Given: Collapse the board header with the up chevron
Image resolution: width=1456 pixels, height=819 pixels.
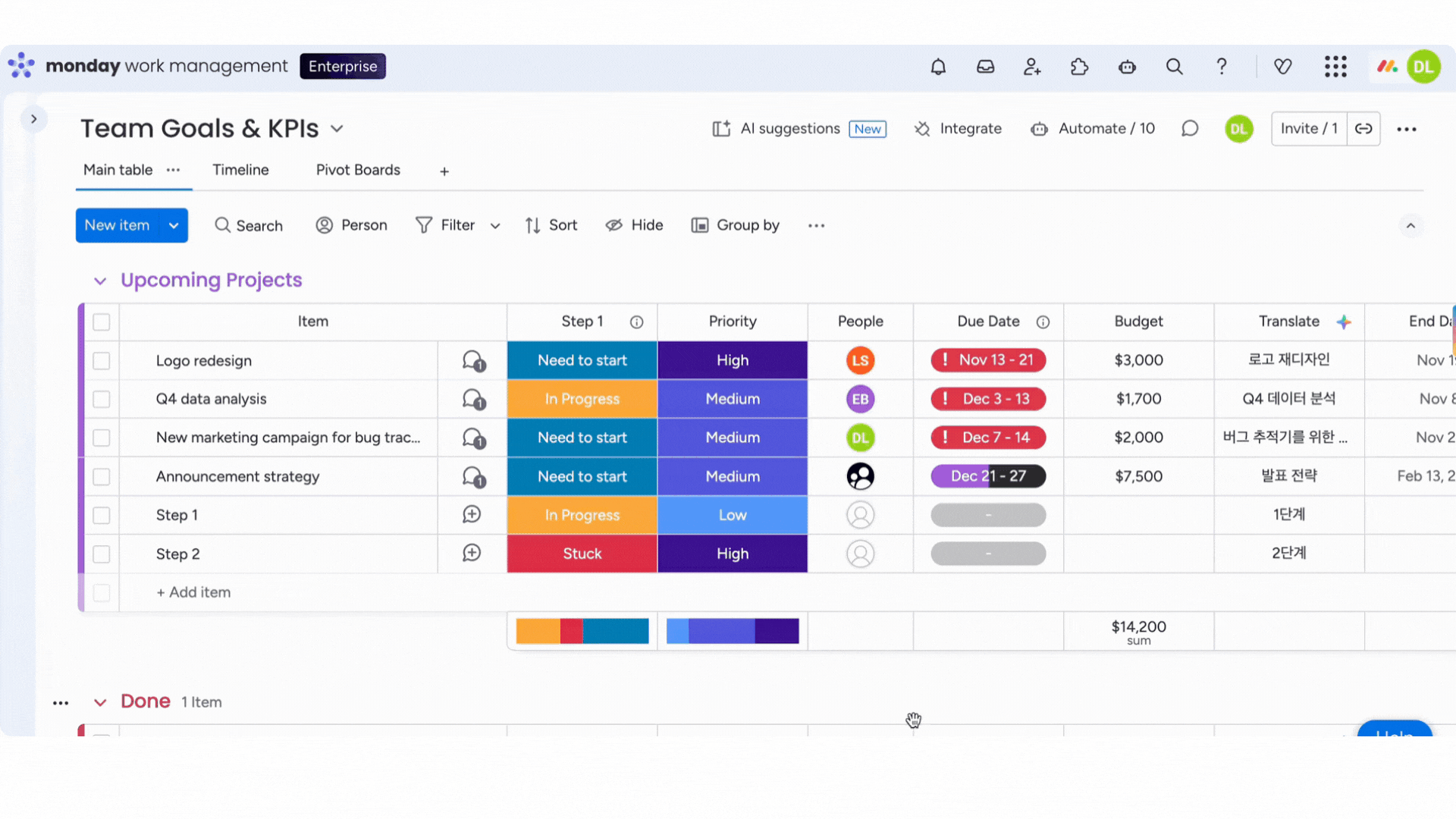Looking at the screenshot, I should [x=1410, y=225].
